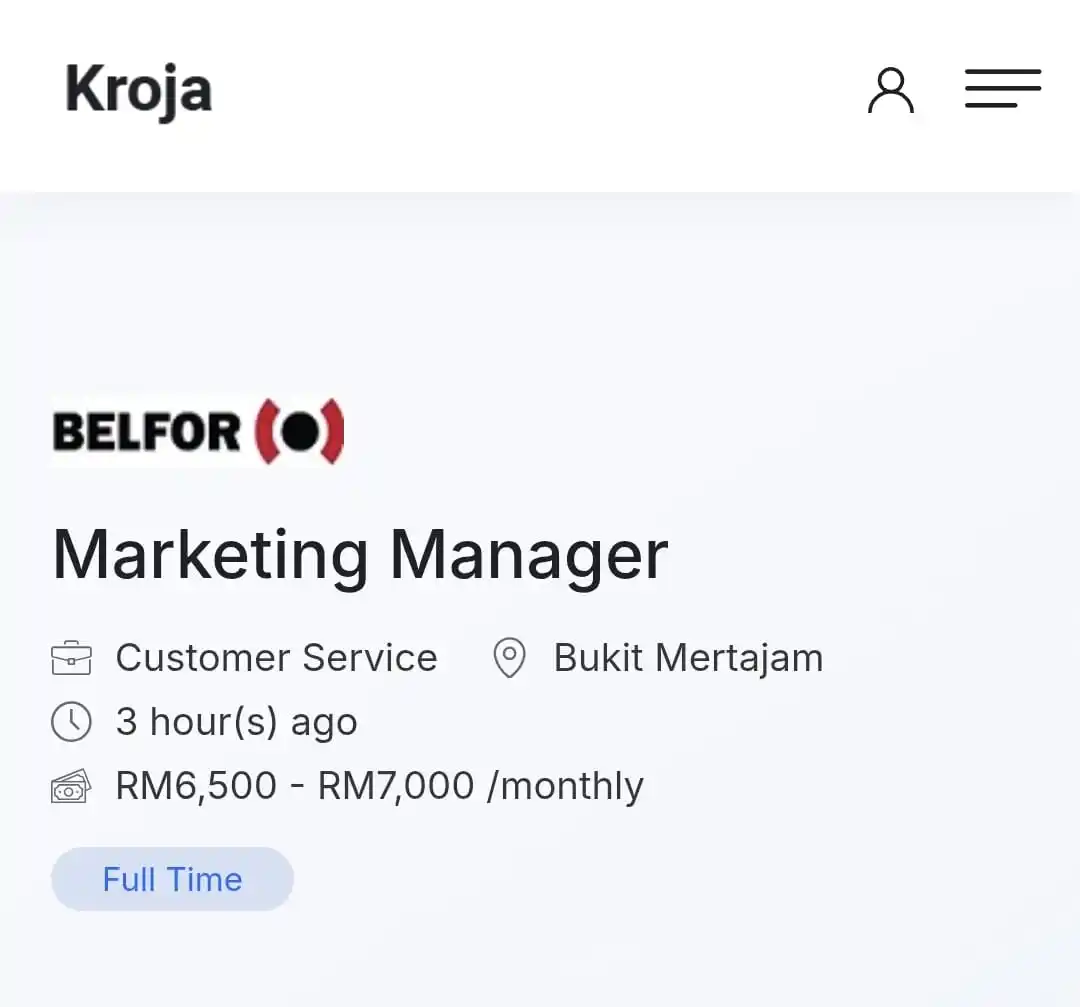
Task: Click the banknote salary icon
Action: 71,786
